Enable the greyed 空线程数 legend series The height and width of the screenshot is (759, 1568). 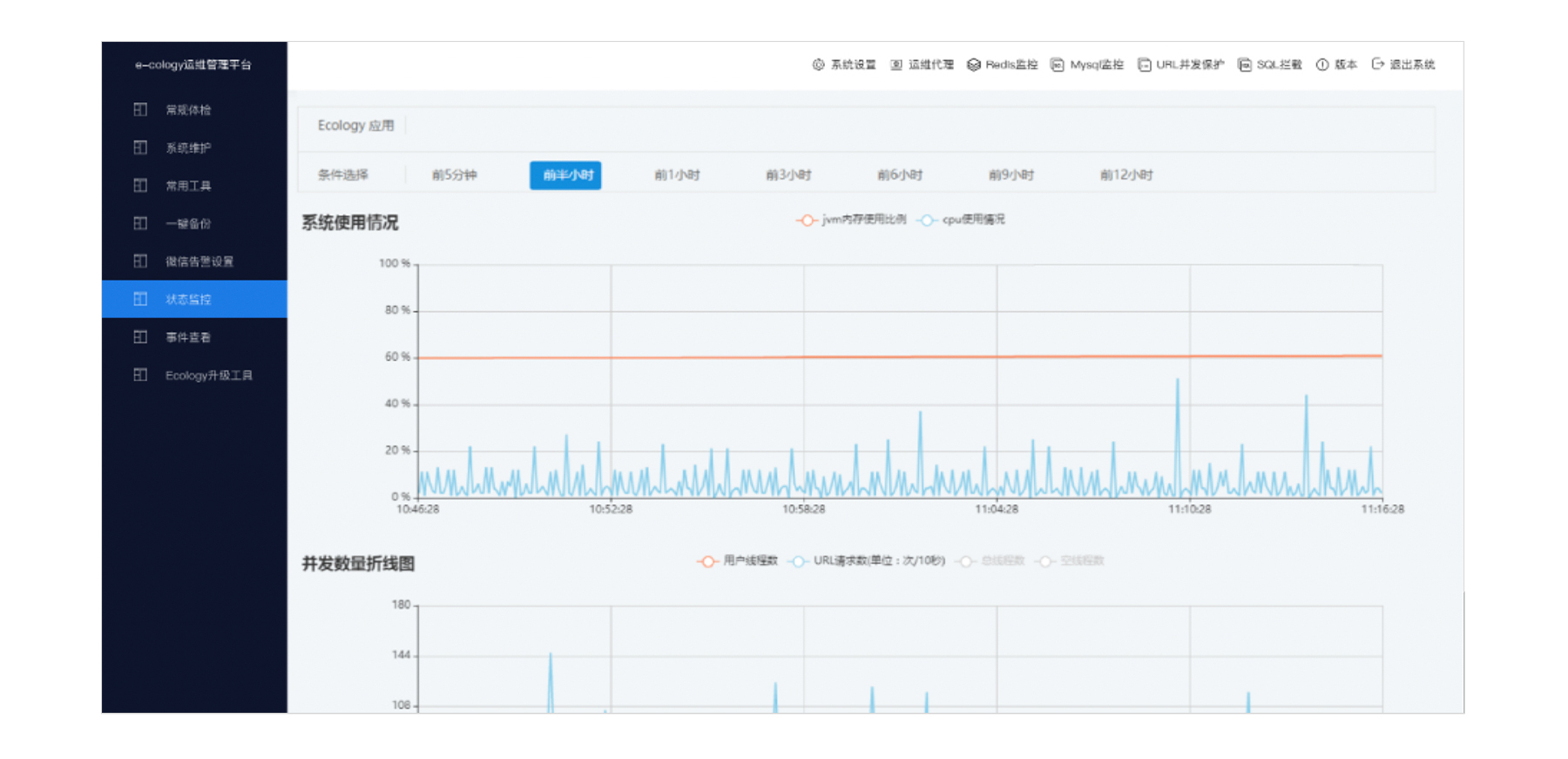1070,561
